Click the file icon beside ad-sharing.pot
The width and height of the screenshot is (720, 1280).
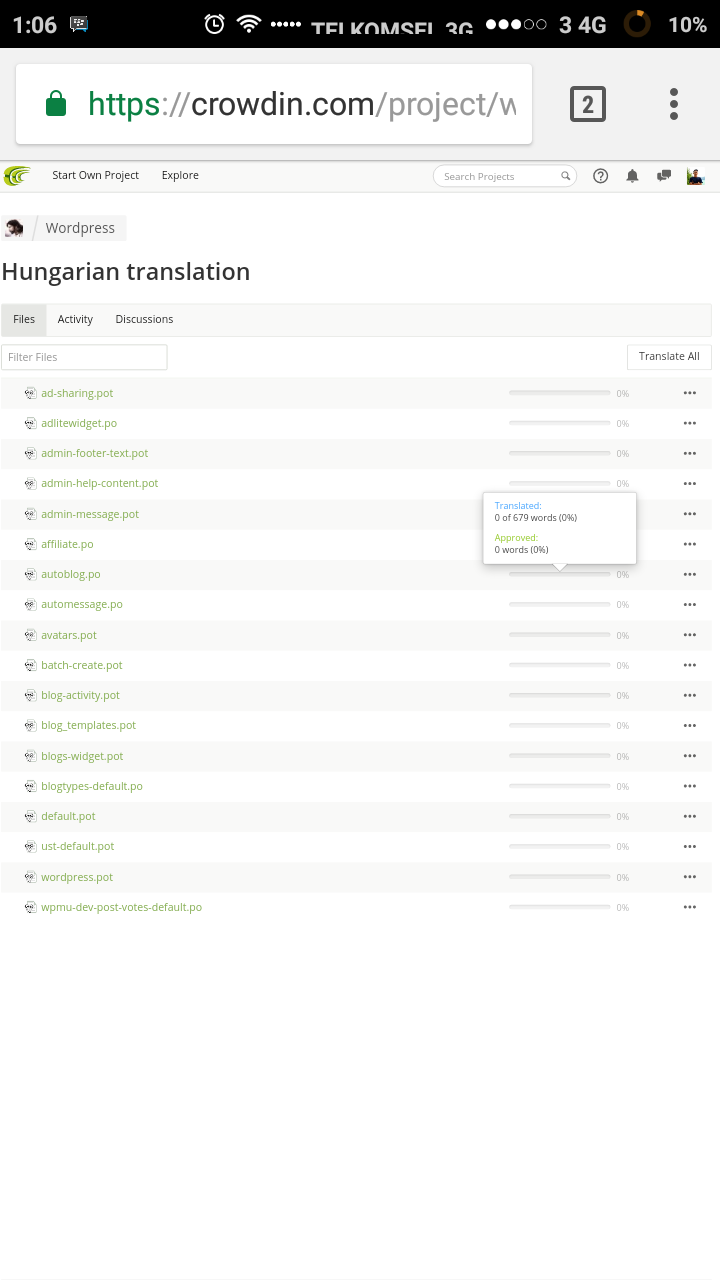tap(30, 393)
